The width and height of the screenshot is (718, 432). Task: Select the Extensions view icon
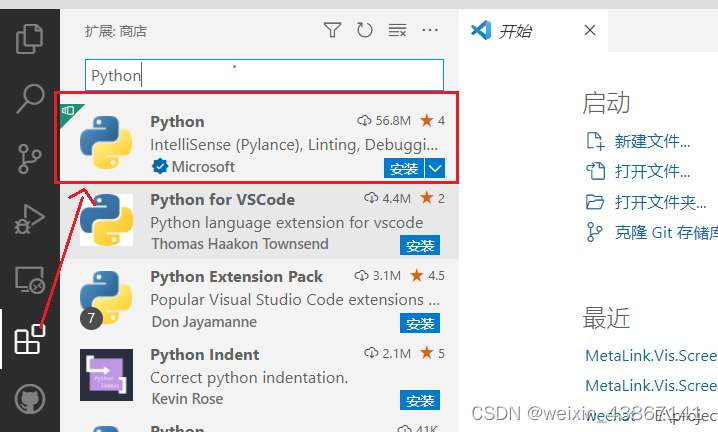coord(30,339)
